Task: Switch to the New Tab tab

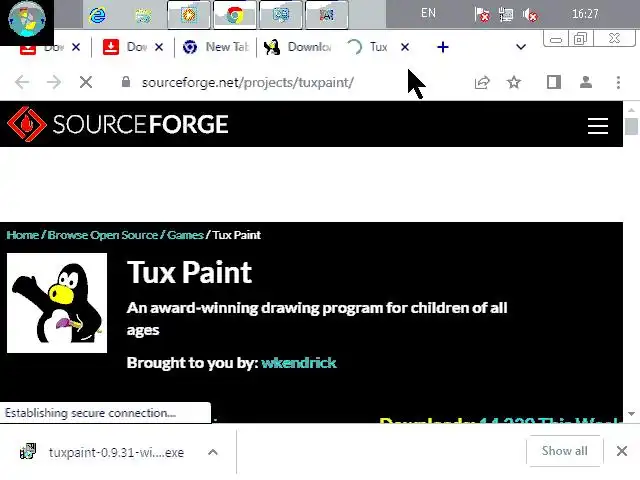Action: tap(216, 47)
